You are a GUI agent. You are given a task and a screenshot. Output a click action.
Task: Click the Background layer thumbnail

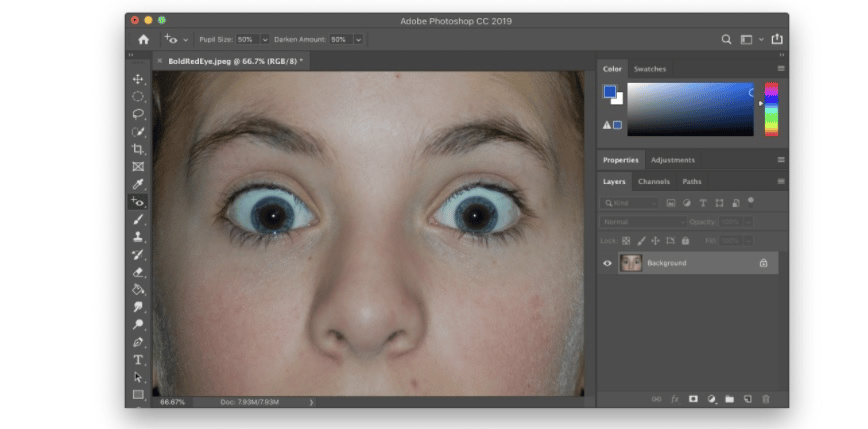tap(630, 263)
